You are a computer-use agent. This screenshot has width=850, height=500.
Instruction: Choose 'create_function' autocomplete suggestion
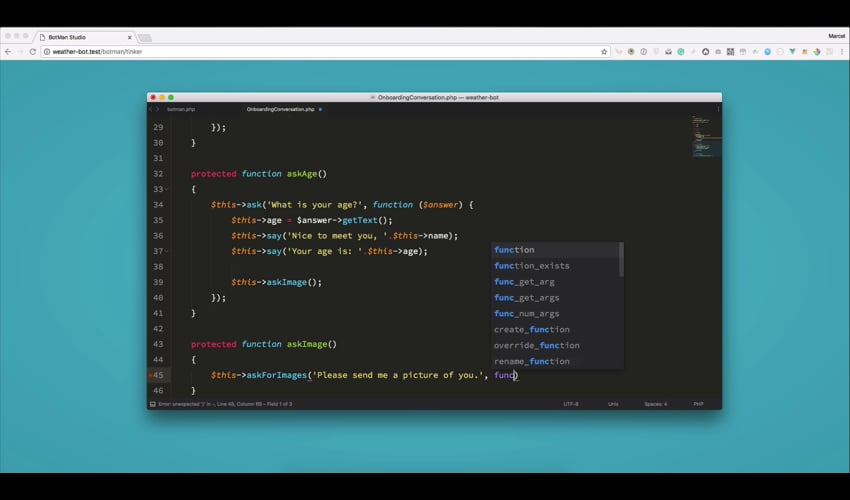pos(555,329)
